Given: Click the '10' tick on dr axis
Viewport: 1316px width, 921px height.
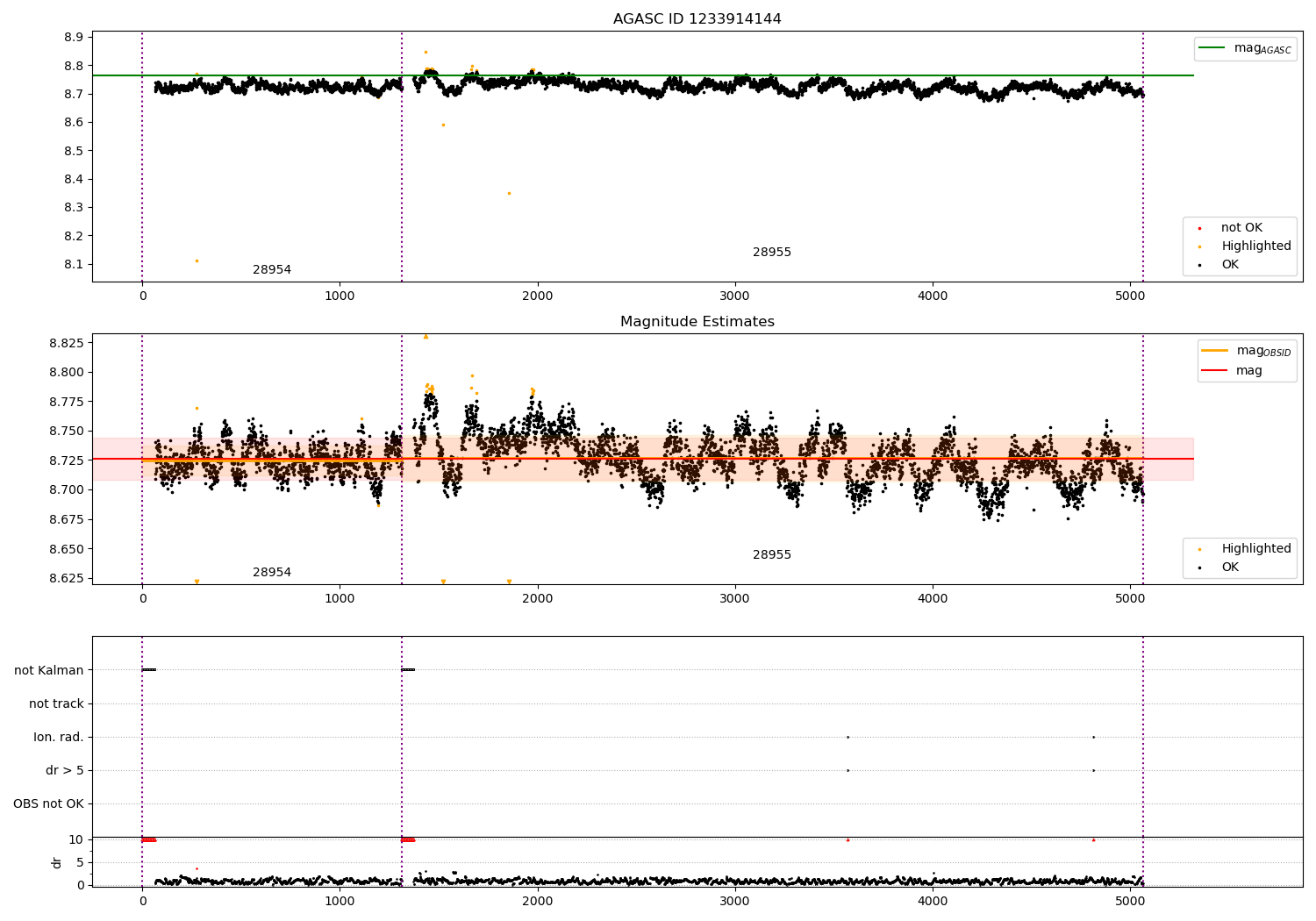Looking at the screenshot, I should tap(76, 840).
